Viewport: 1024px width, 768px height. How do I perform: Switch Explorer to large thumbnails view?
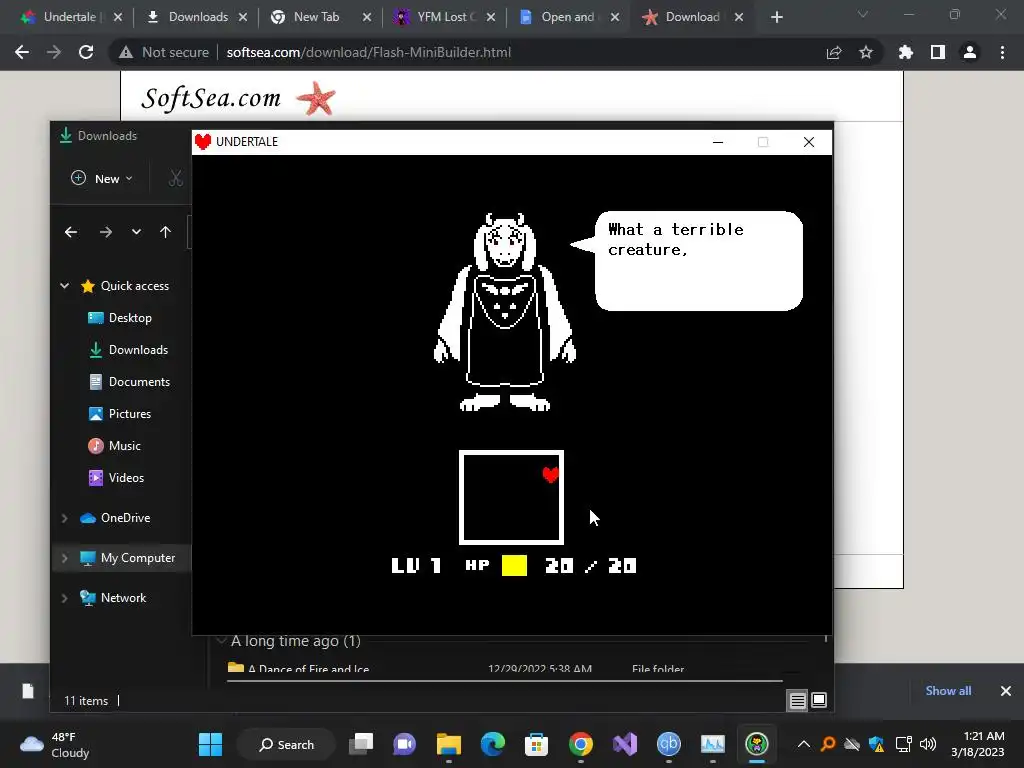tap(819, 701)
